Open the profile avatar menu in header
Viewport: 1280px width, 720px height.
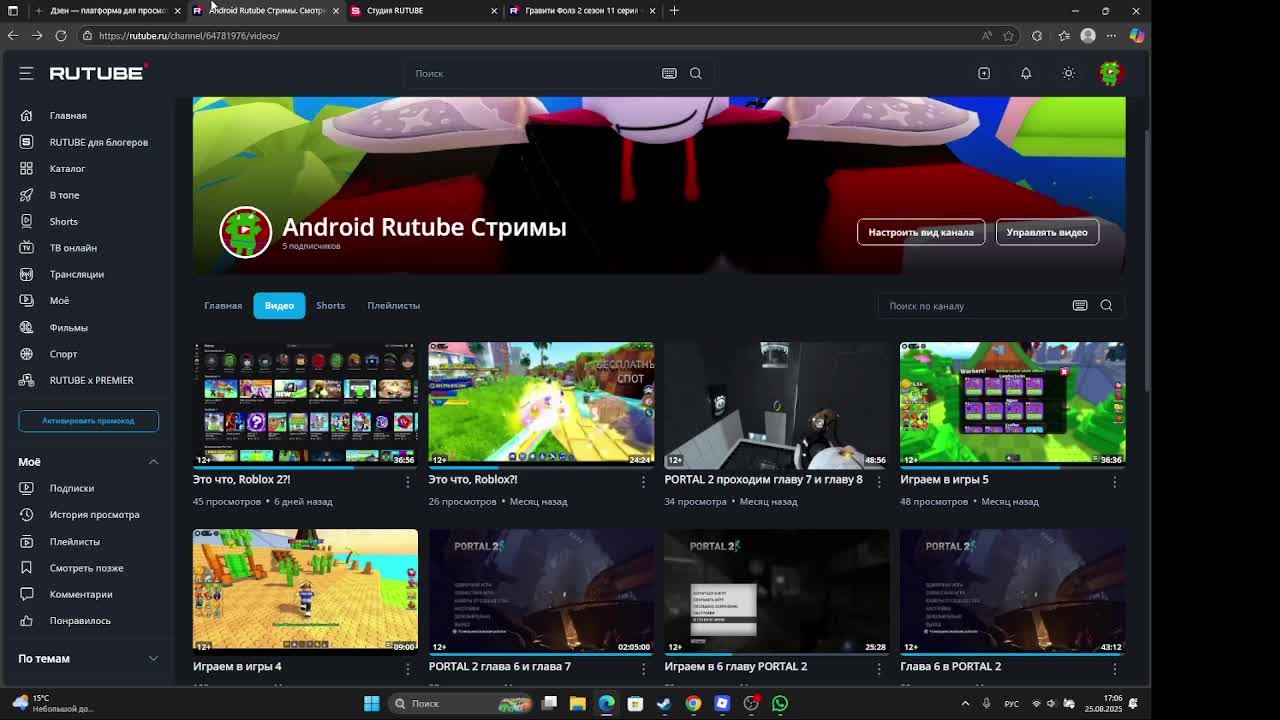(x=1110, y=73)
